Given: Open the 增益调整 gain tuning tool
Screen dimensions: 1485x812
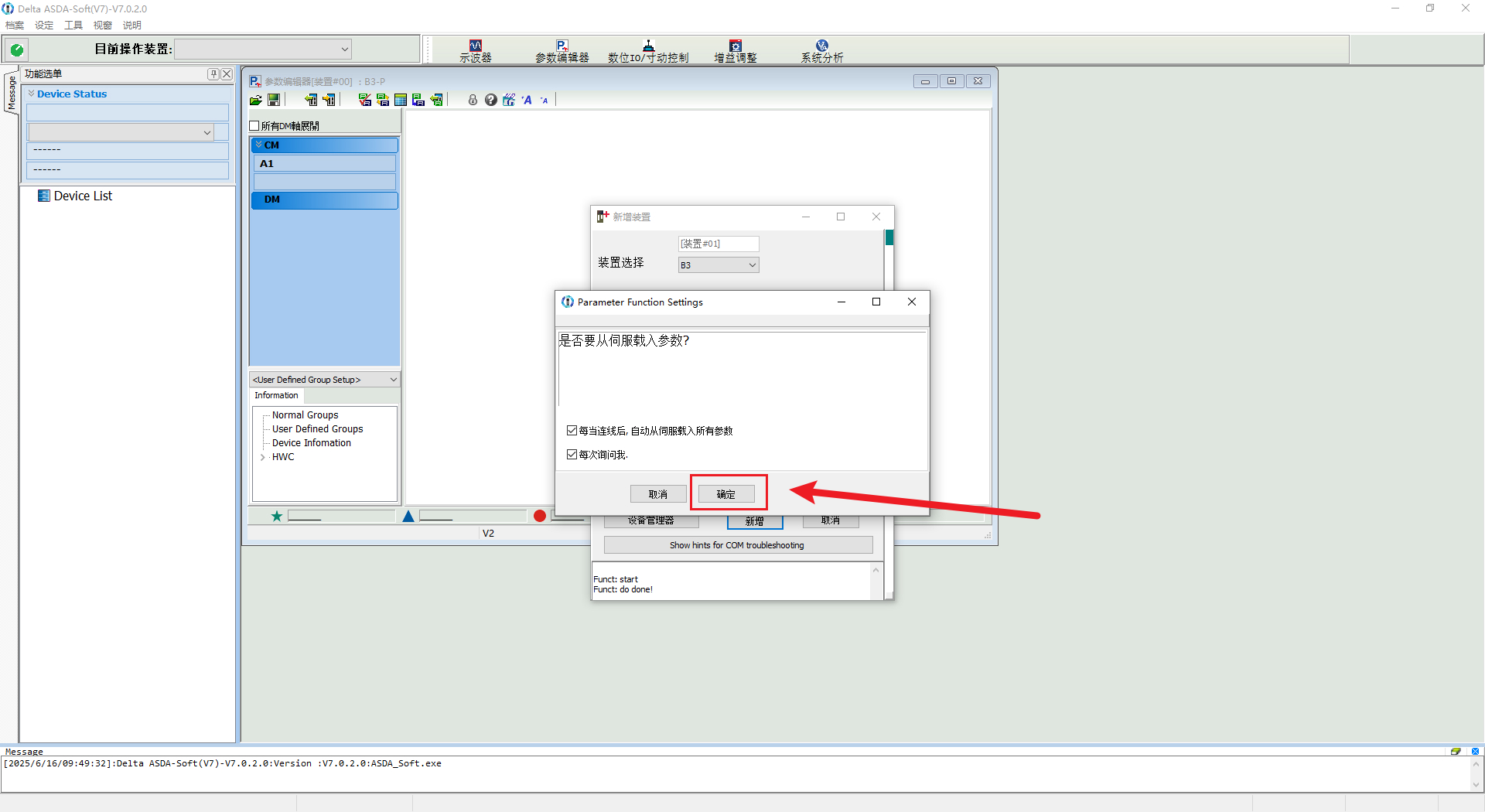Looking at the screenshot, I should tap(735, 51).
